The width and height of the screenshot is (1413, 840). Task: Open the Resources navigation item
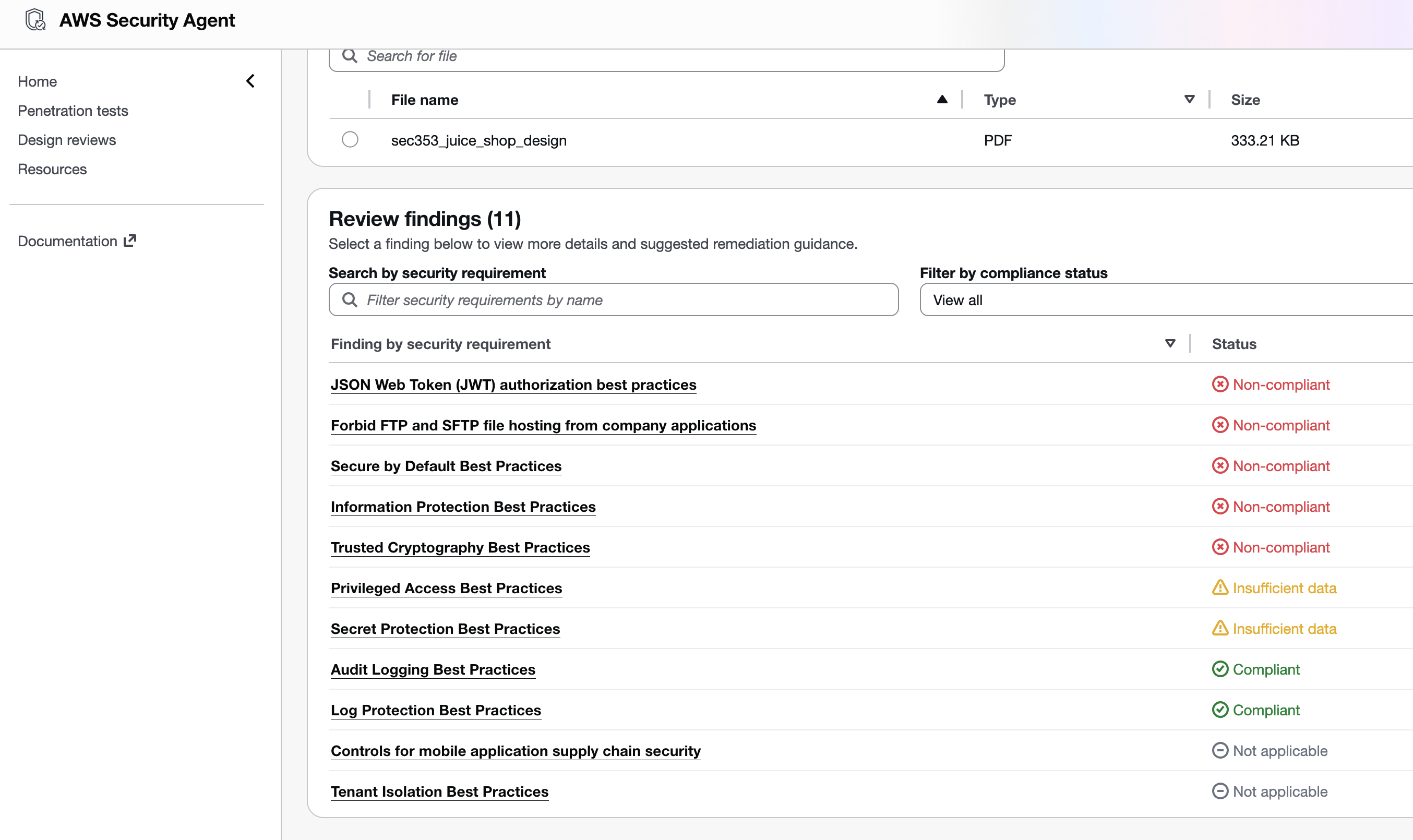click(x=52, y=169)
